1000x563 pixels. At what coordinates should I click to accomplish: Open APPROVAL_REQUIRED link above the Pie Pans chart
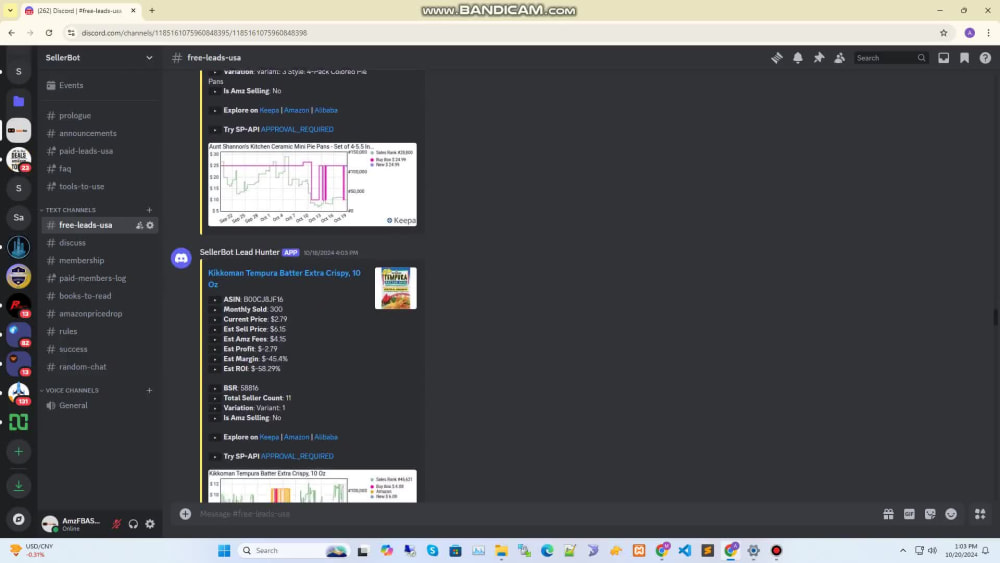pos(297,129)
